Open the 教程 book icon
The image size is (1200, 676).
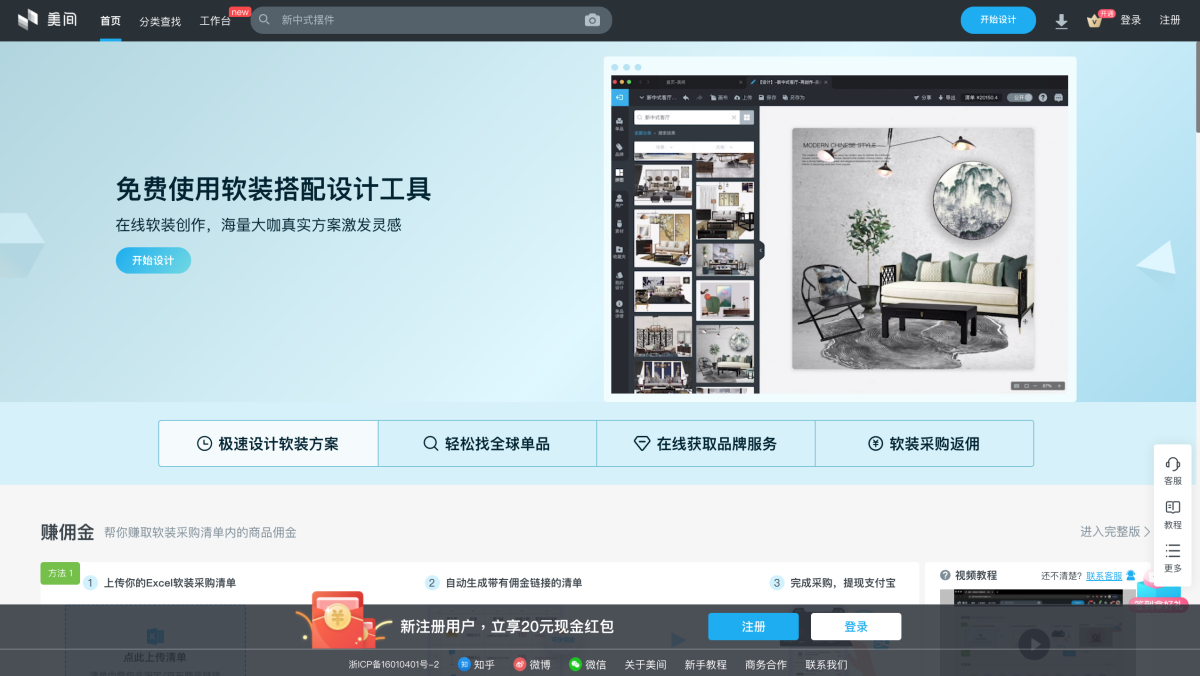[x=1173, y=508]
